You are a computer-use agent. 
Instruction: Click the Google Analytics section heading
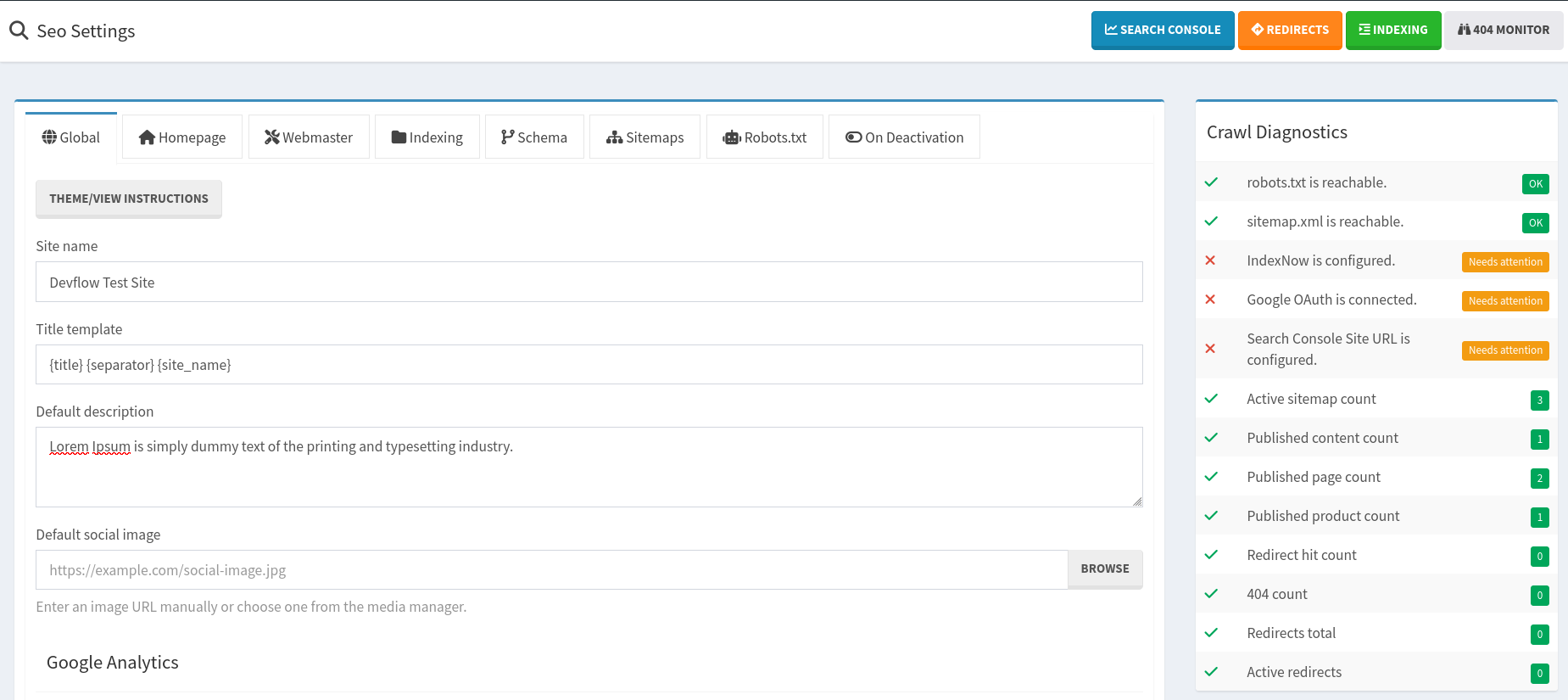click(x=113, y=663)
